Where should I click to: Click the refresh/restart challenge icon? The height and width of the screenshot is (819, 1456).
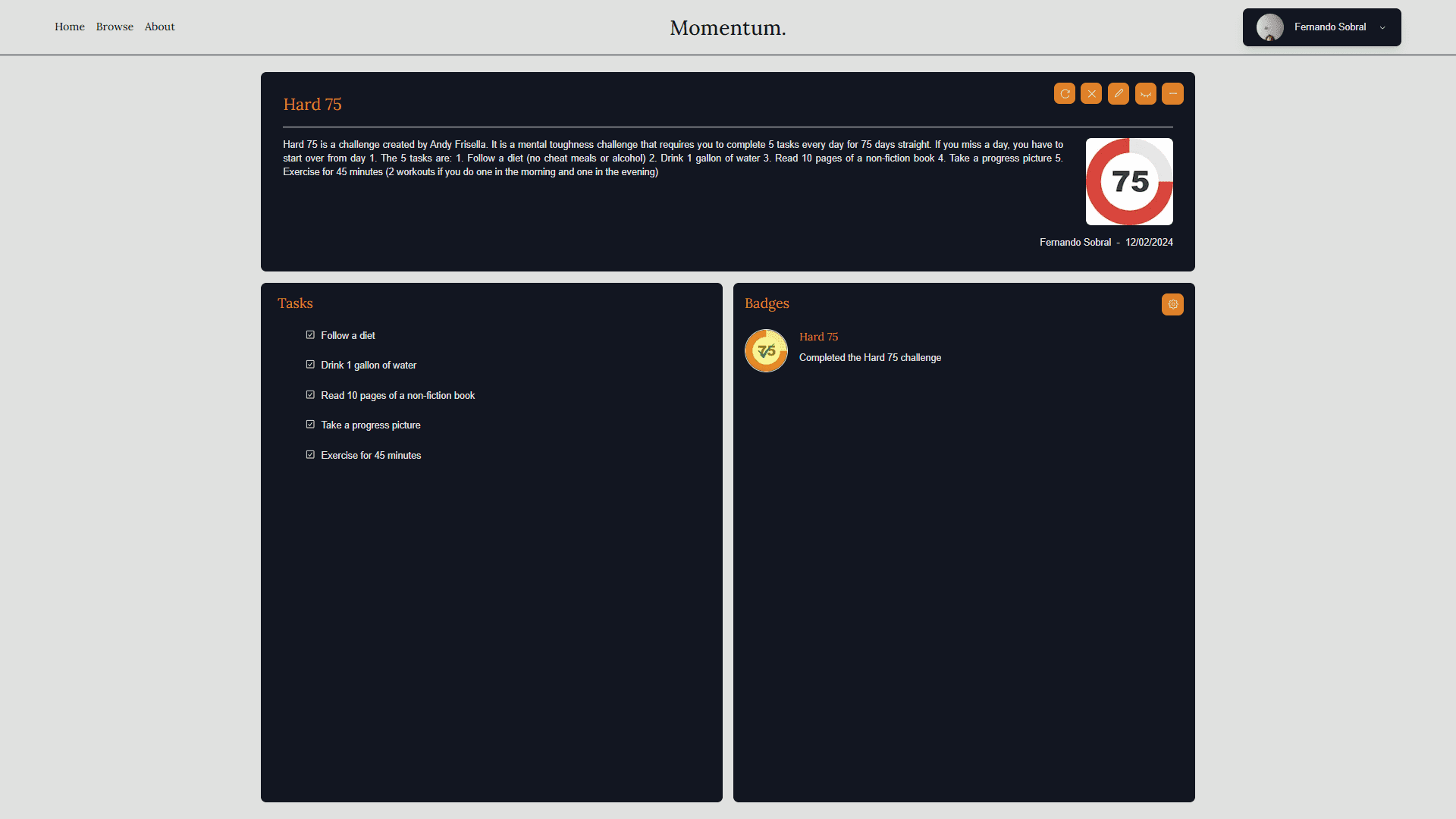(1065, 93)
